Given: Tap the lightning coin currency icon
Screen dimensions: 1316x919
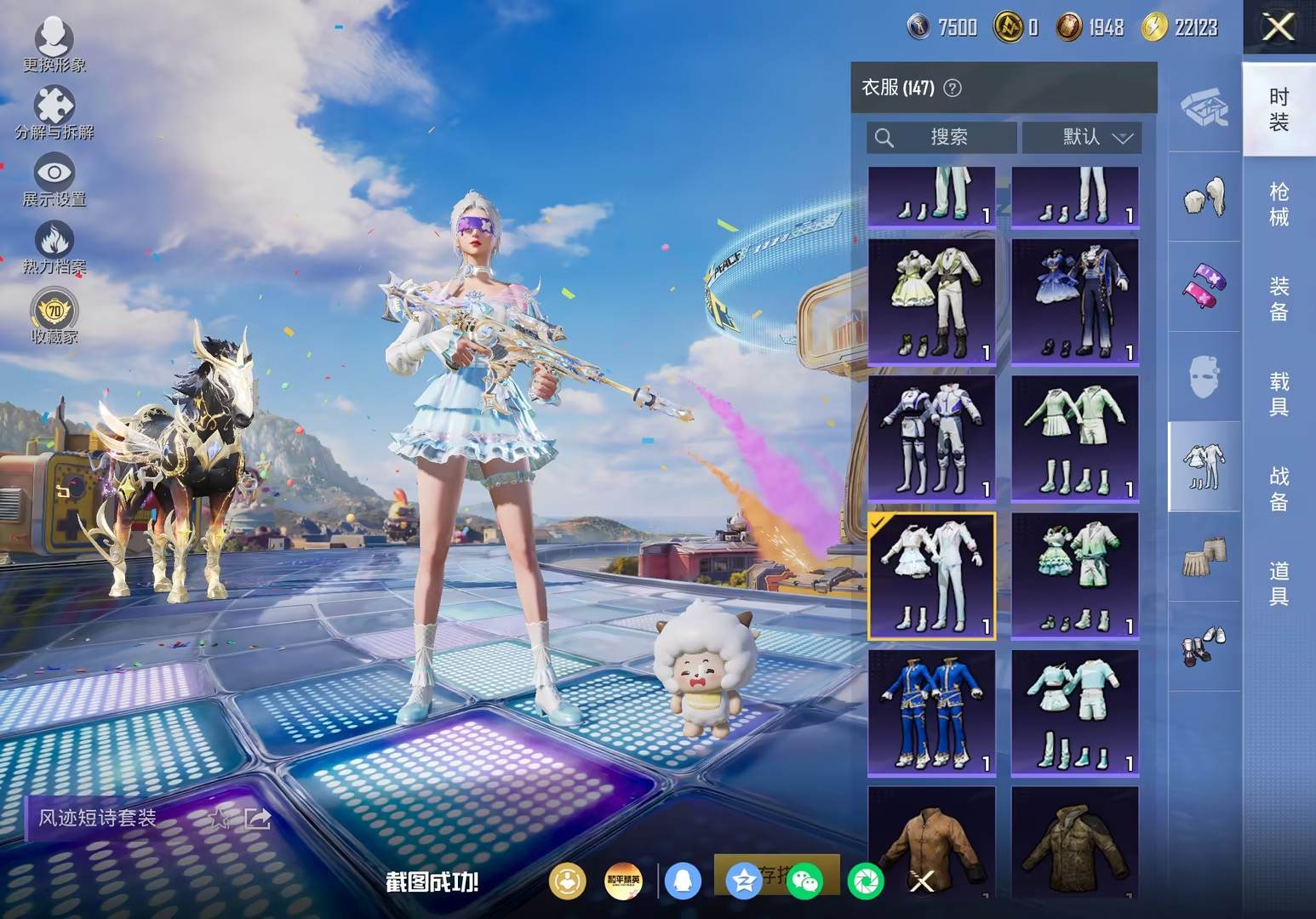Looking at the screenshot, I should pos(1153,27).
